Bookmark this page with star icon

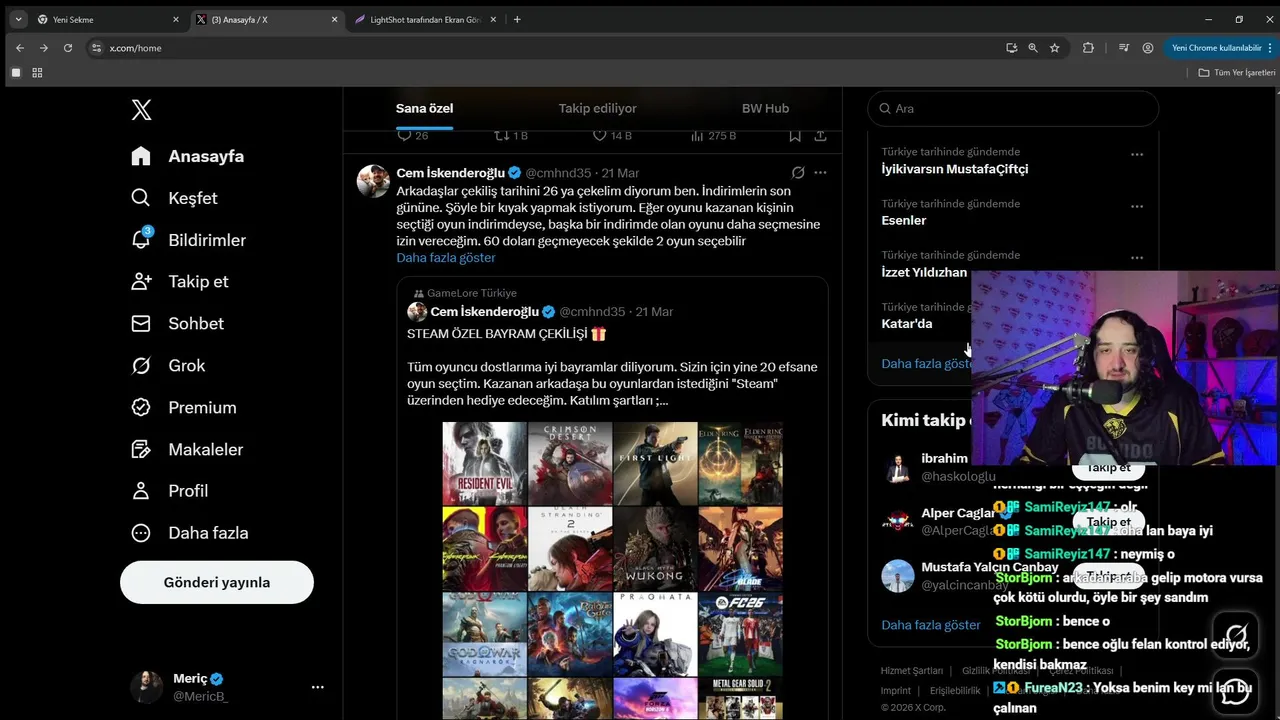[x=1054, y=48]
